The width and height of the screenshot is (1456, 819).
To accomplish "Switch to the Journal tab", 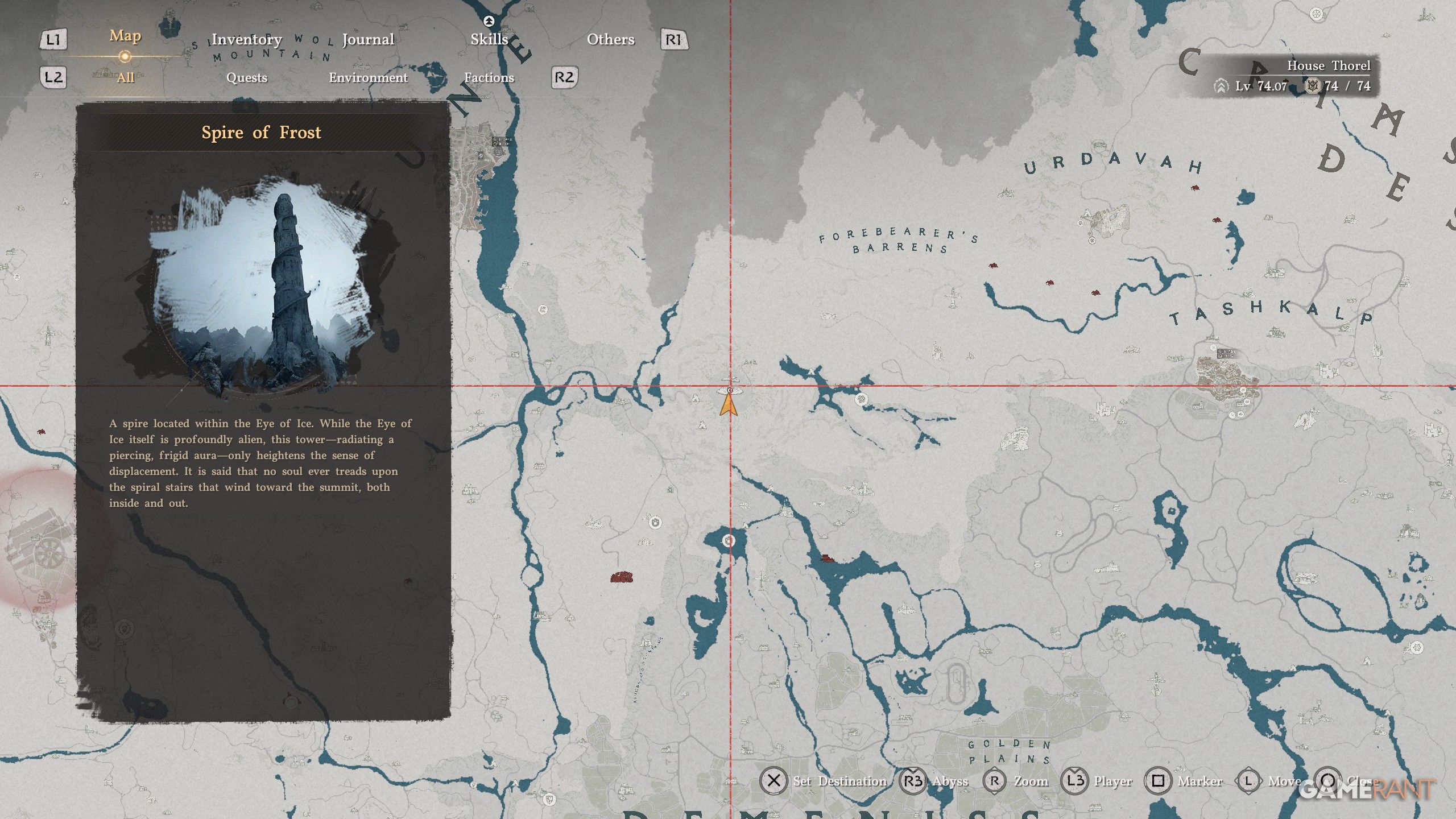I will coord(368,39).
